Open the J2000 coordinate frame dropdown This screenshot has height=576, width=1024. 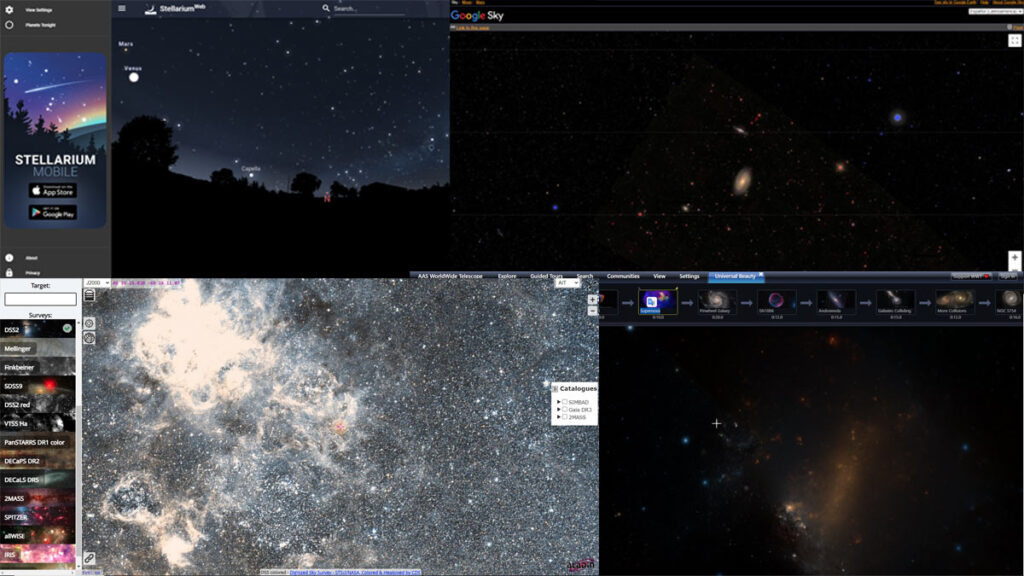(x=98, y=281)
